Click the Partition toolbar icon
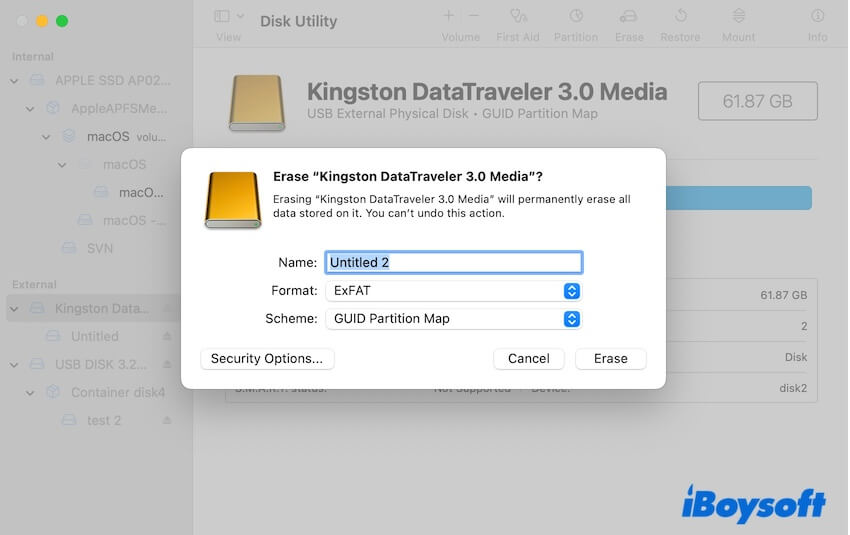The height and width of the screenshot is (535, 850). point(576,17)
